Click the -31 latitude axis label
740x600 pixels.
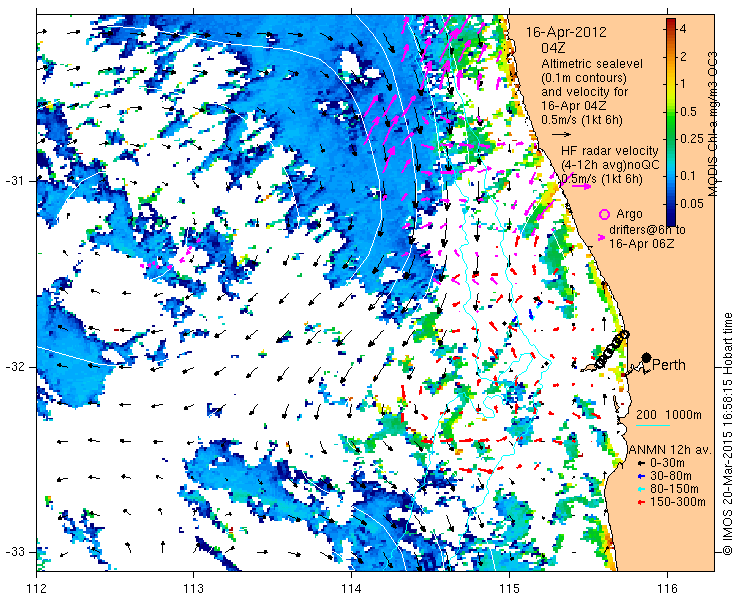click(16, 181)
